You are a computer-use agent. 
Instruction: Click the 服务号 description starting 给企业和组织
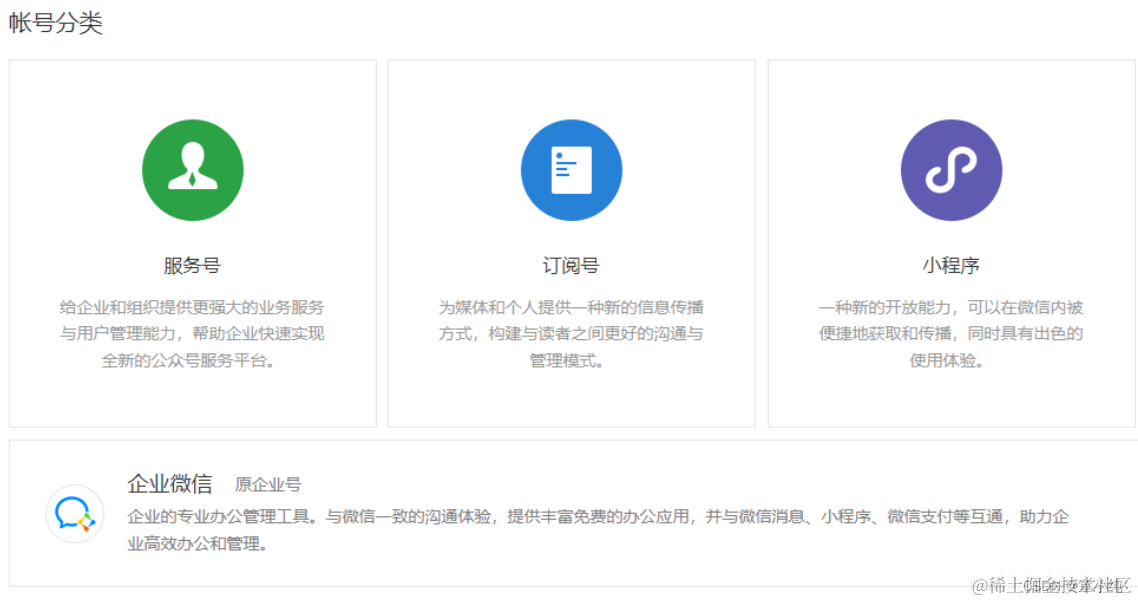[x=192, y=333]
